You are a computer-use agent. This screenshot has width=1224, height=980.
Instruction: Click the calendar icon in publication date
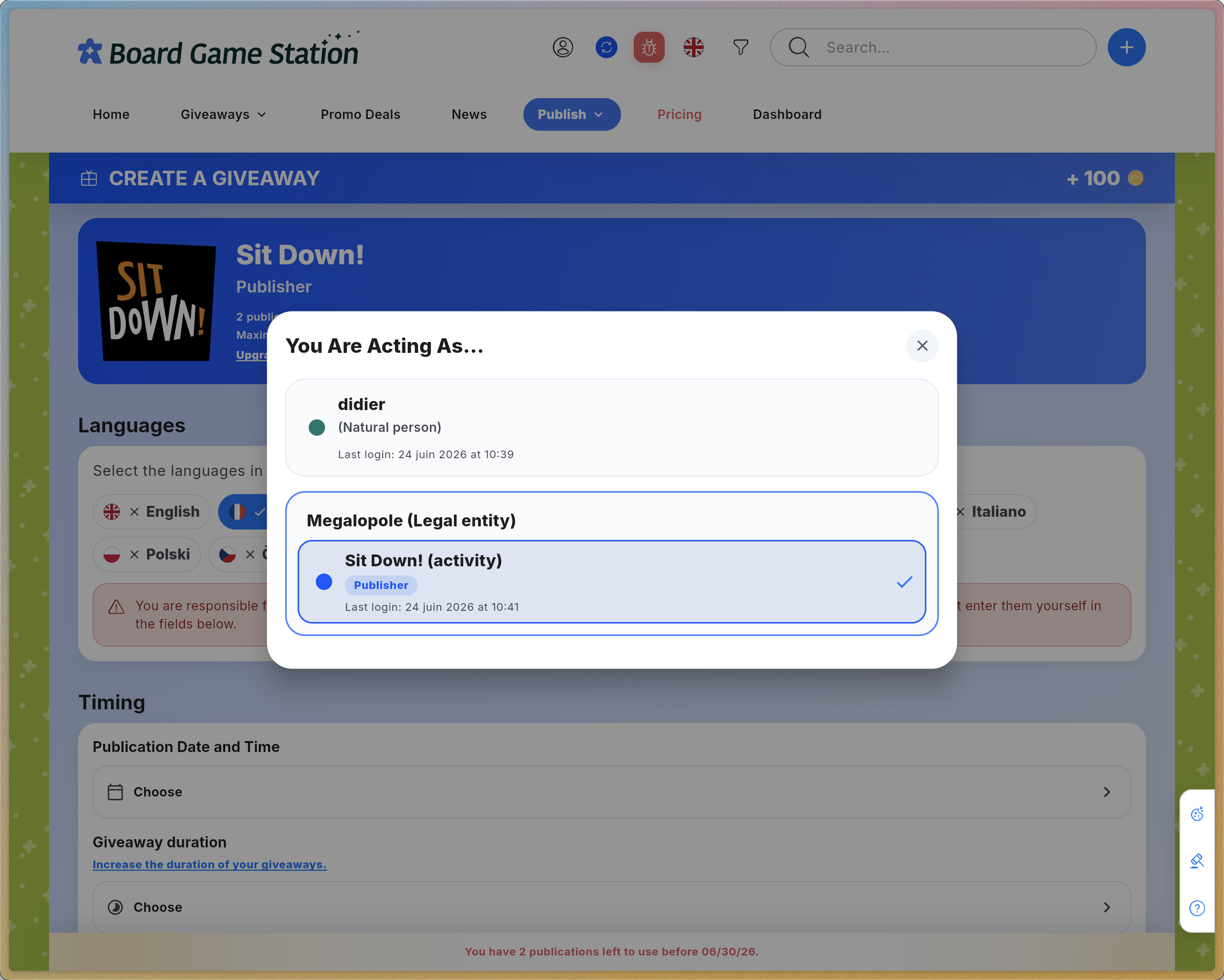click(x=115, y=792)
